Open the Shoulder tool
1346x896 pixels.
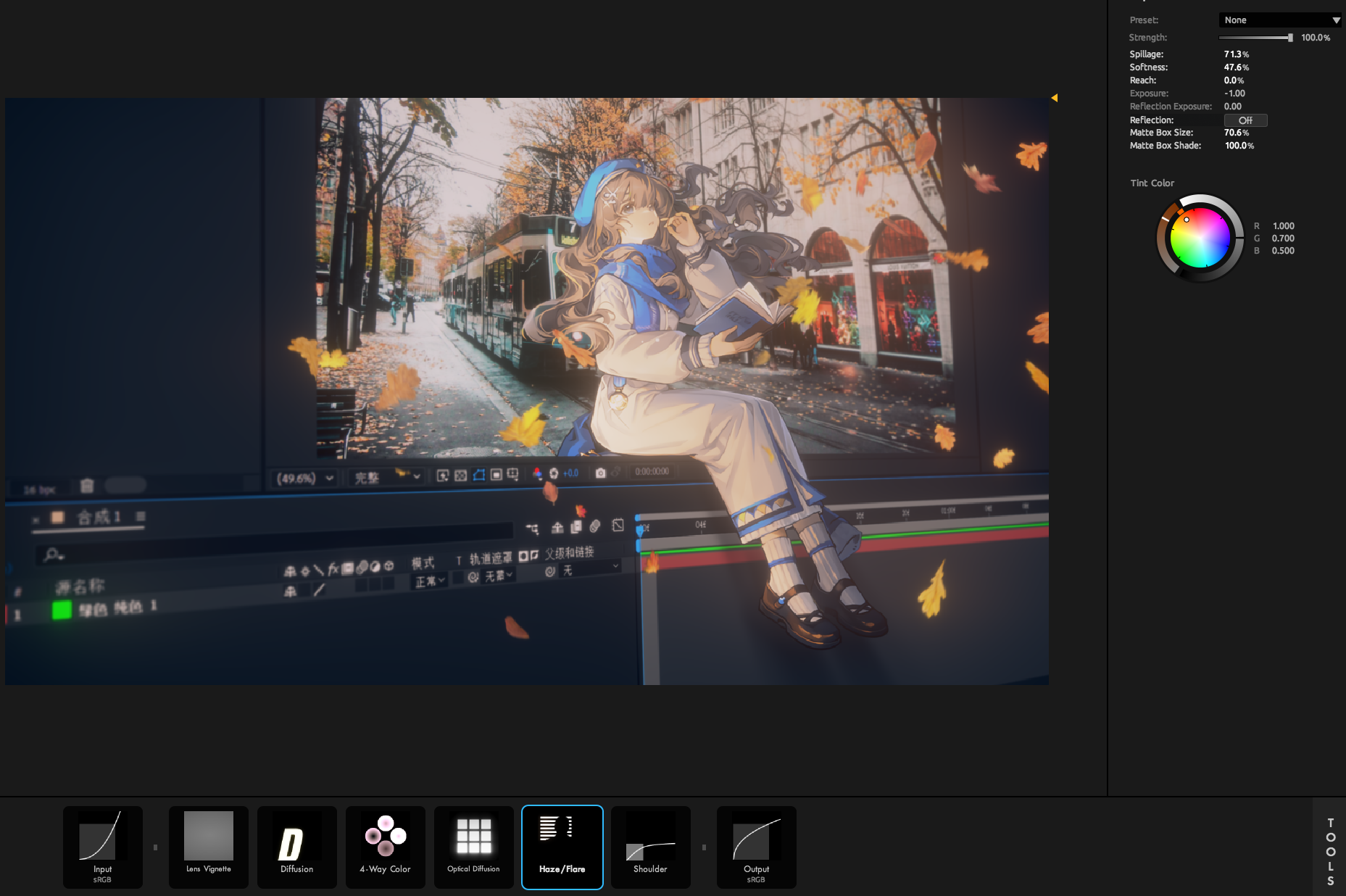[x=651, y=847]
